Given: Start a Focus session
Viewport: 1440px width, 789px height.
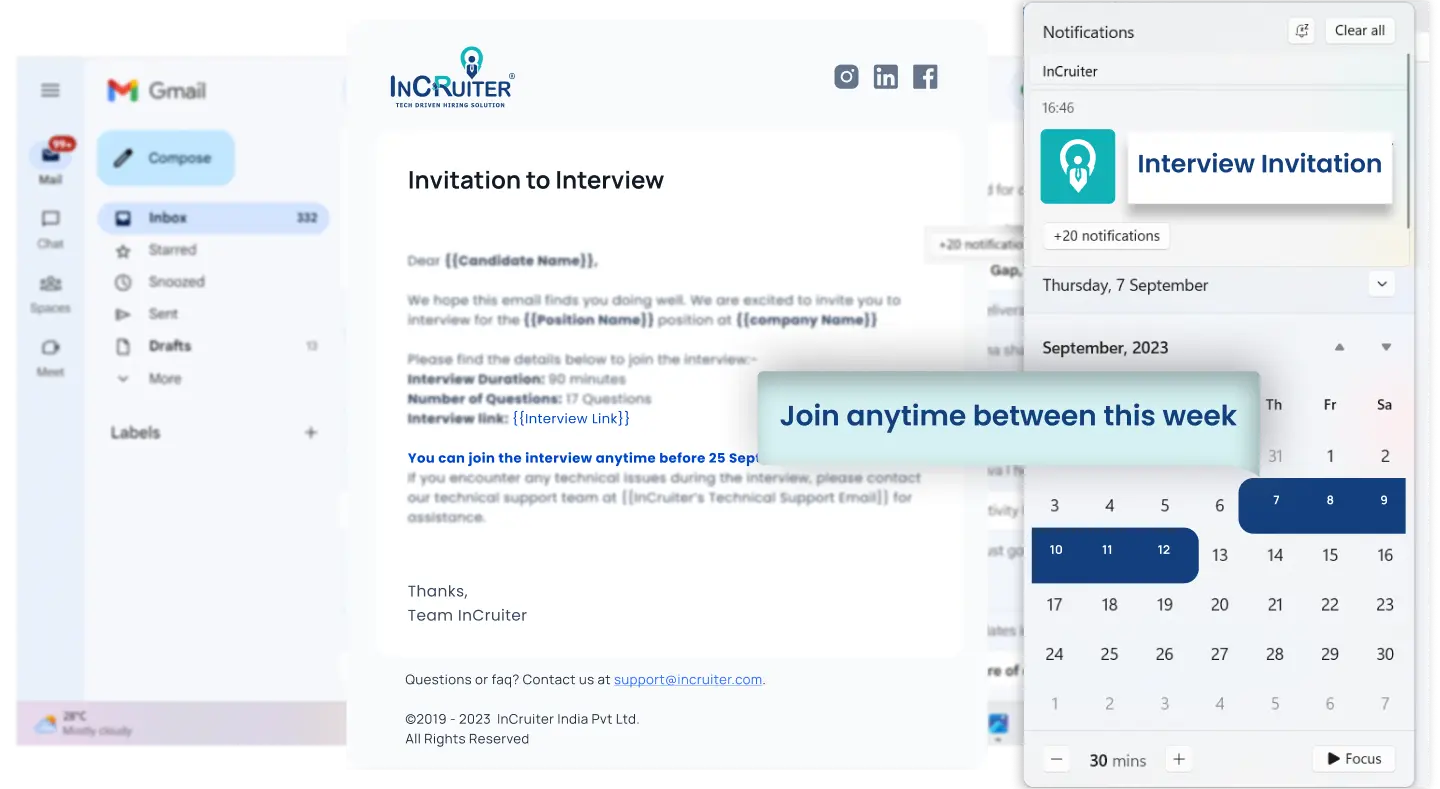Looking at the screenshot, I should [x=1353, y=758].
